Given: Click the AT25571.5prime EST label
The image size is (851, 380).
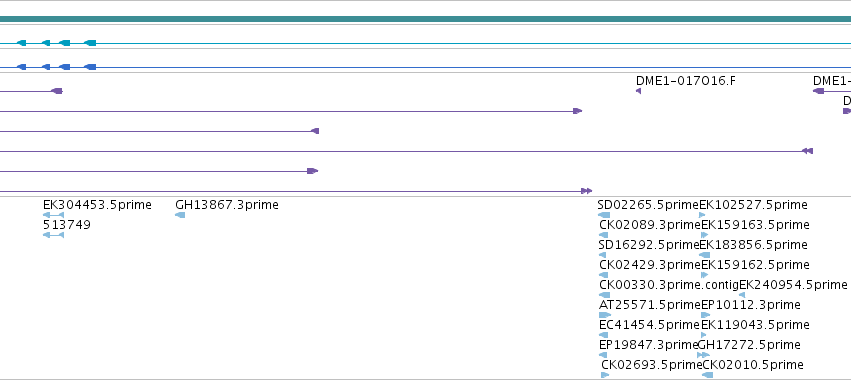Looking at the screenshot, I should tap(650, 305).
